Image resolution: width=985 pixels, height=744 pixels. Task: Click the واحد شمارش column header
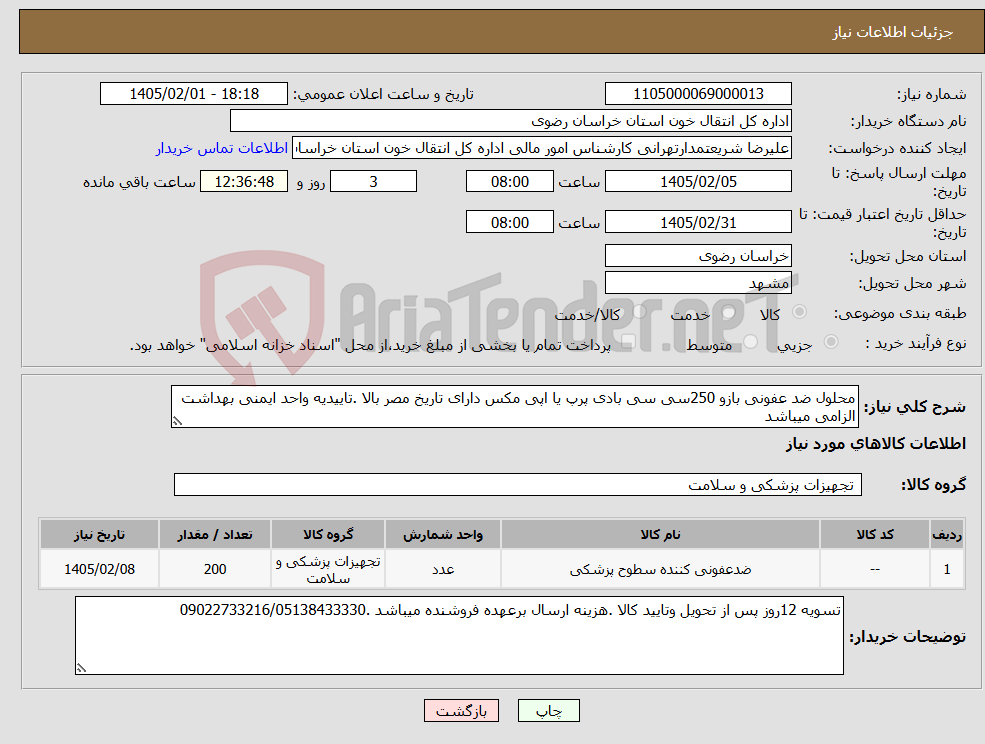pos(442,534)
